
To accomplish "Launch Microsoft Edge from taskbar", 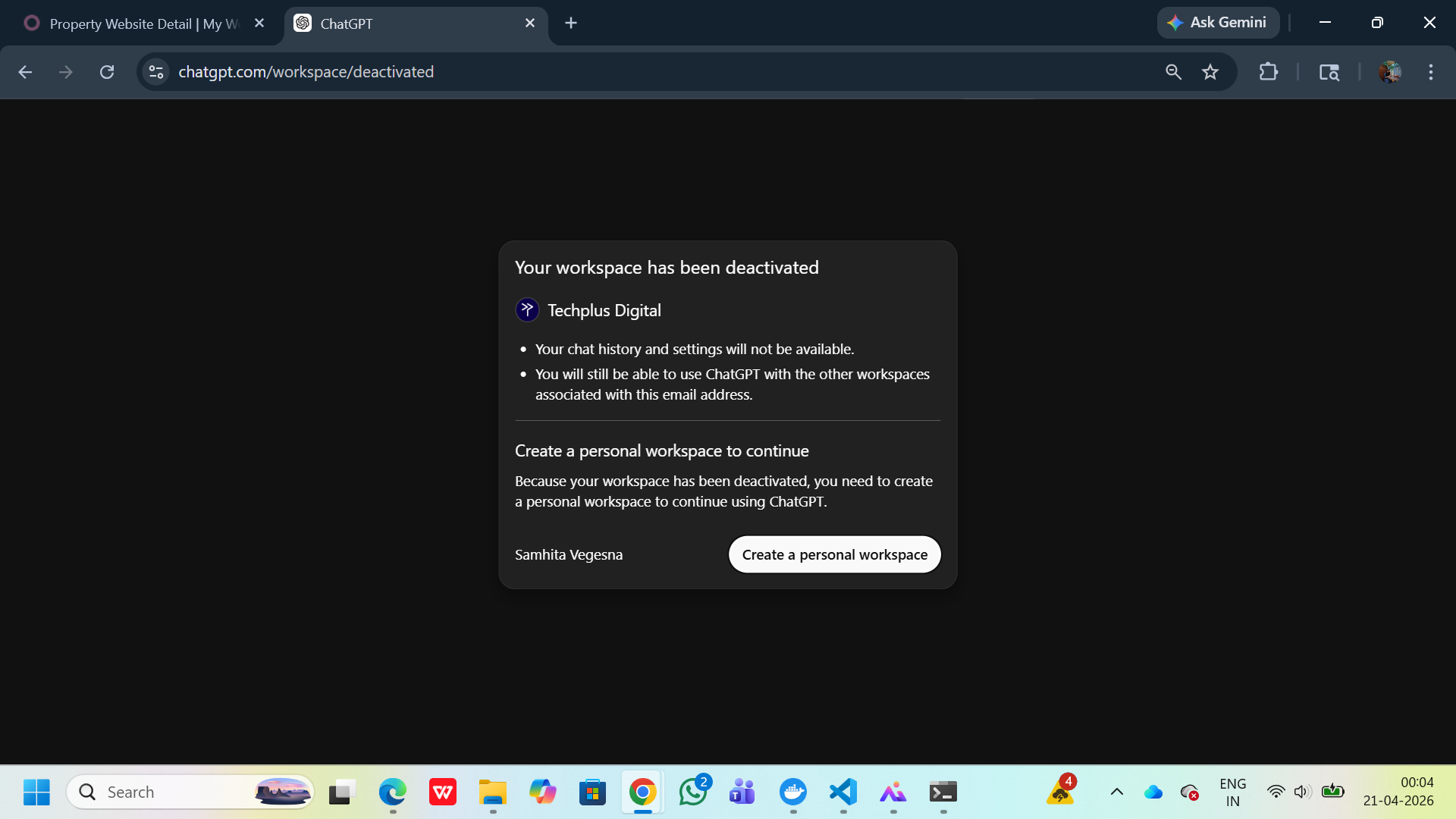I will pyautogui.click(x=393, y=792).
